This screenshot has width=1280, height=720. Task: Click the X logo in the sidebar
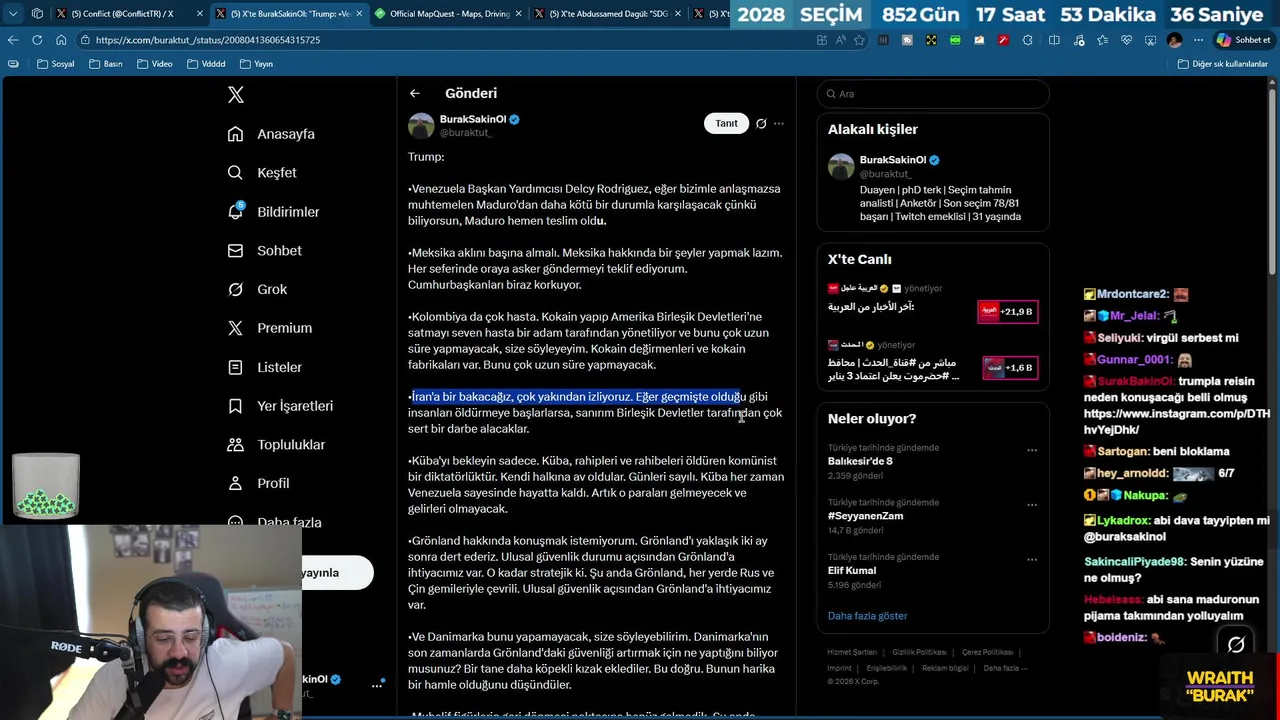tap(236, 95)
